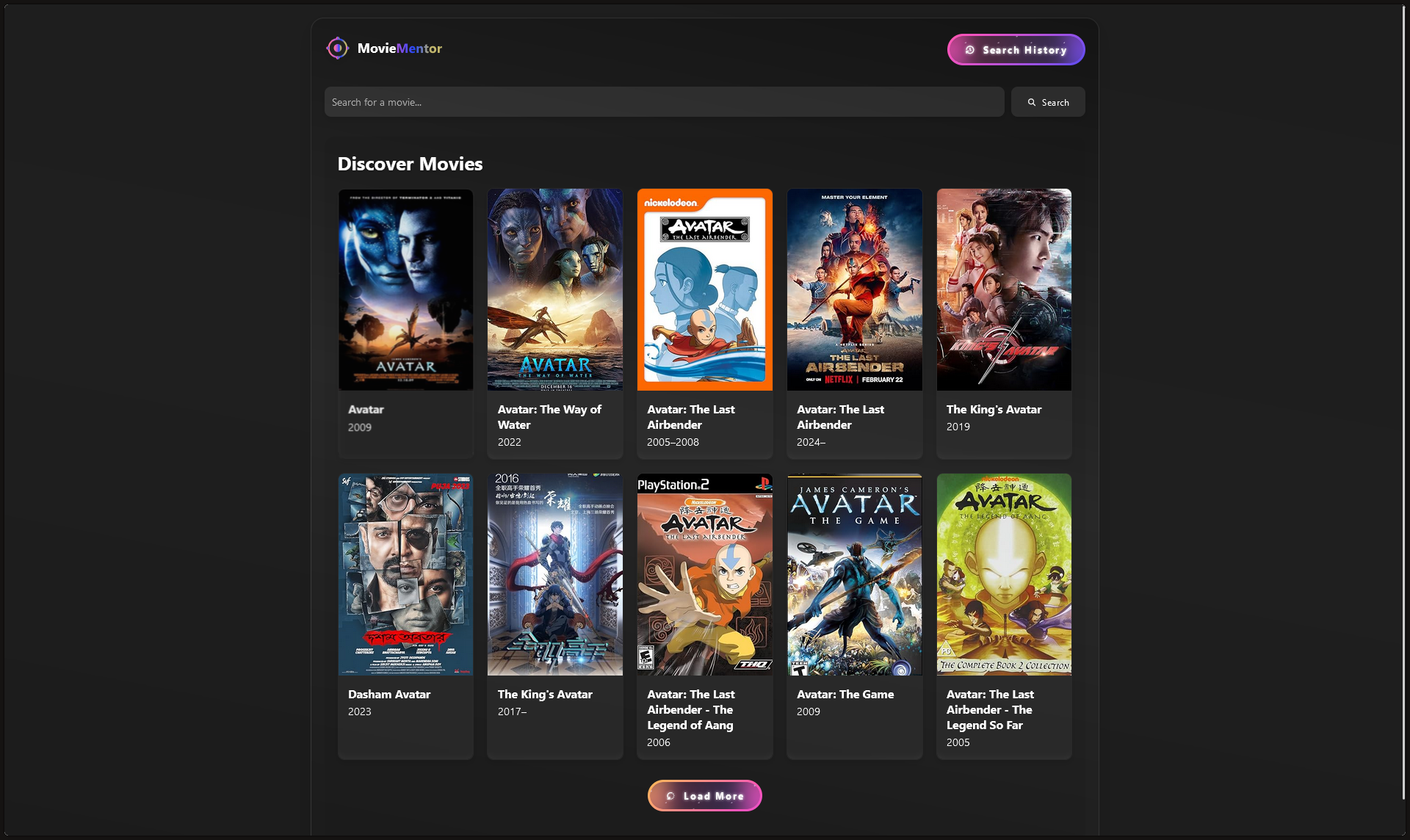Select the title 'Dasham Avatar'
1410x840 pixels.
pos(389,694)
